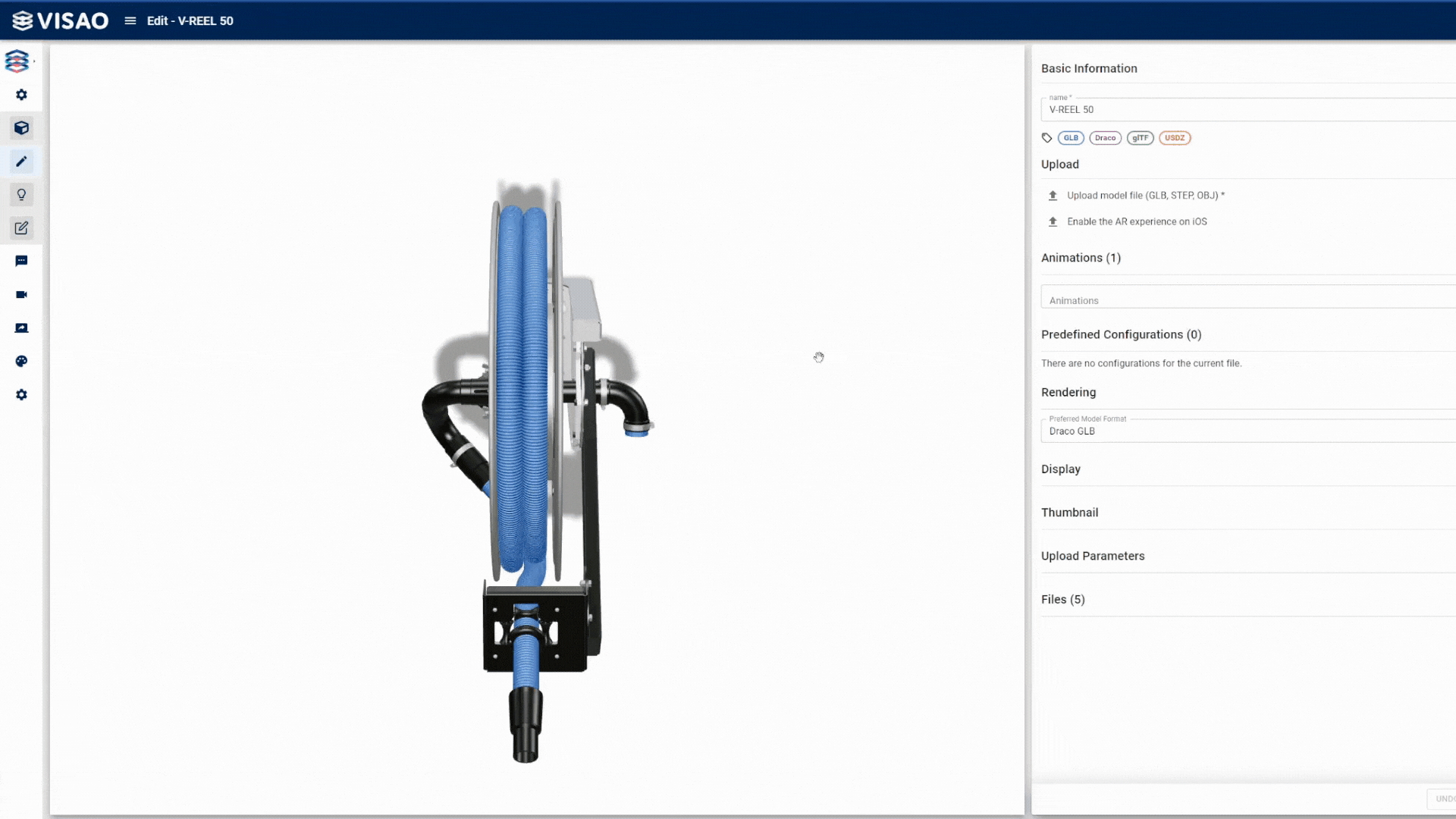Expand the Predefined Configurations section
This screenshot has height=819, width=1456.
coord(1122,334)
